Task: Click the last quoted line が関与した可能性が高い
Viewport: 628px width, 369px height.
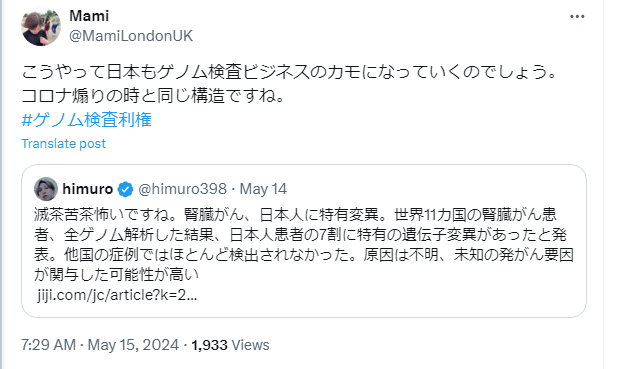Action: tap(116, 274)
